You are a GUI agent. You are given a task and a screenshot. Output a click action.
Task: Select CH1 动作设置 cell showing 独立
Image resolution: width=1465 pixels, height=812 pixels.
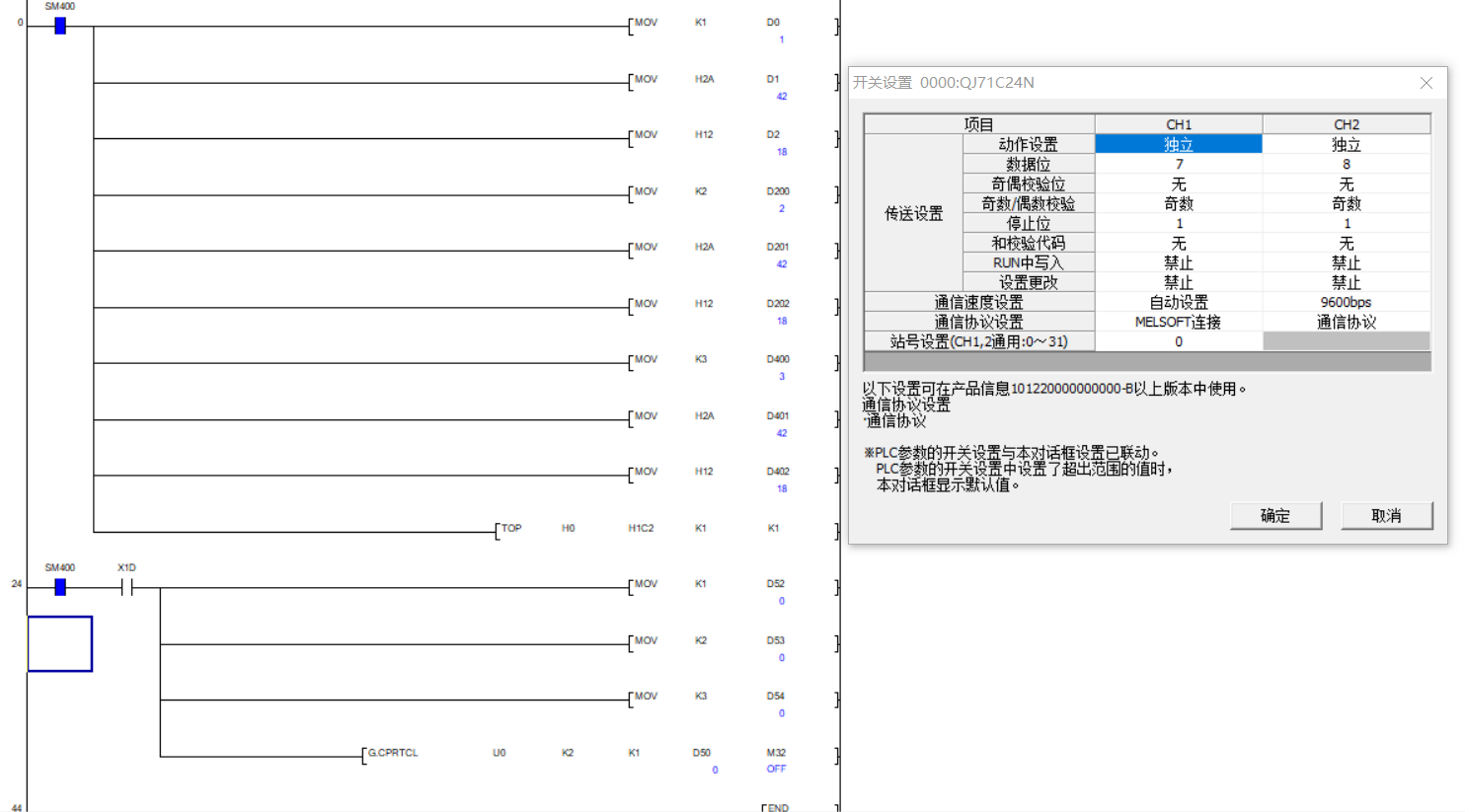coord(1178,144)
